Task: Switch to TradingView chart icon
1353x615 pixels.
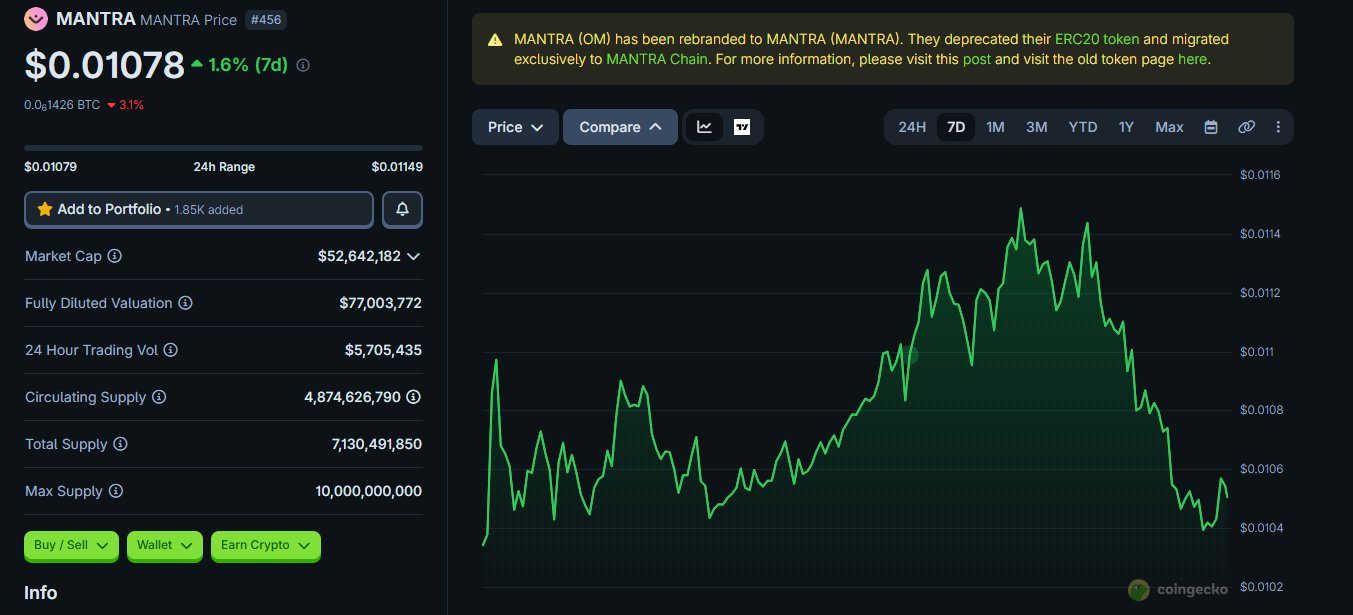Action: tap(742, 127)
